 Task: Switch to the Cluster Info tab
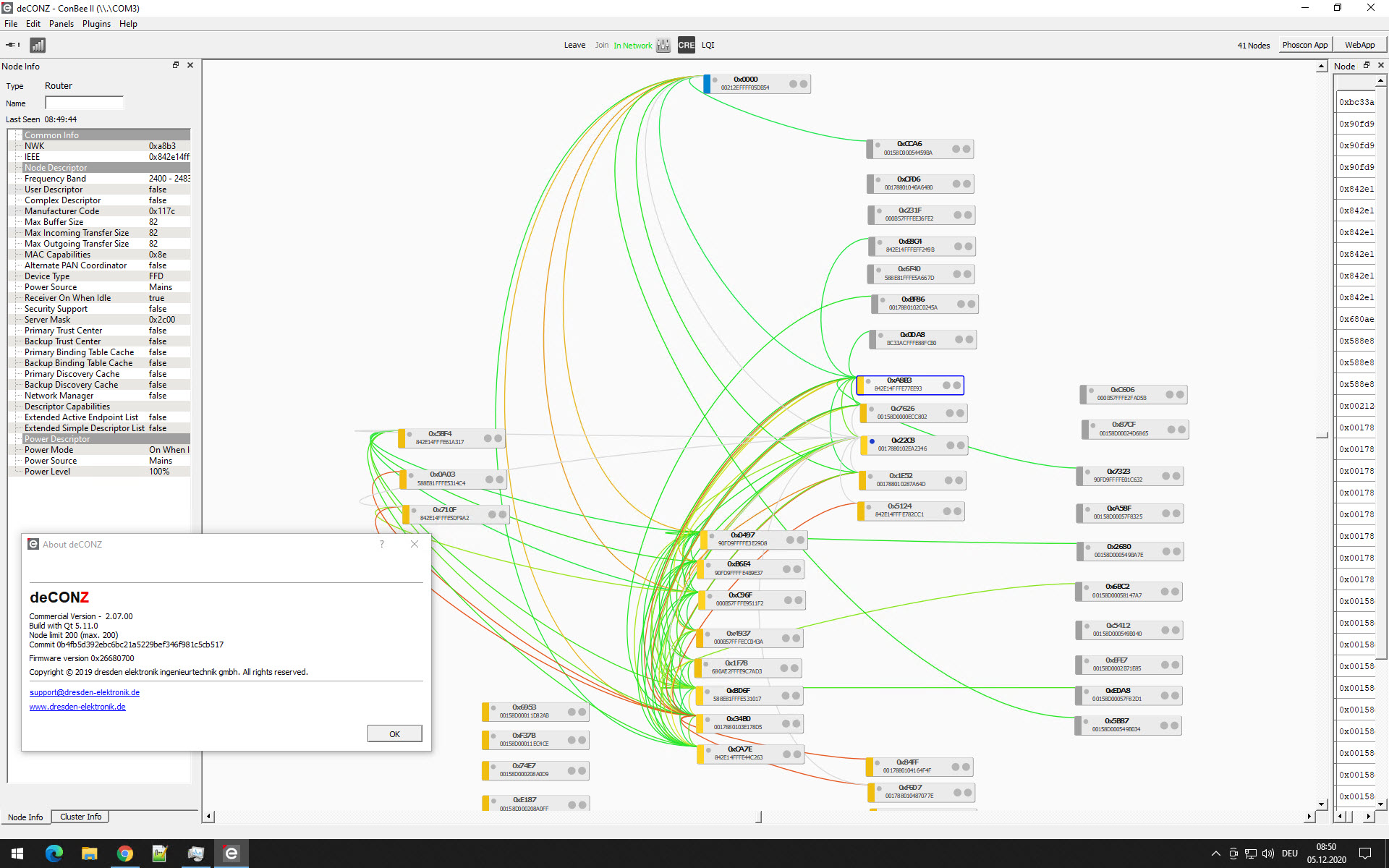point(80,817)
